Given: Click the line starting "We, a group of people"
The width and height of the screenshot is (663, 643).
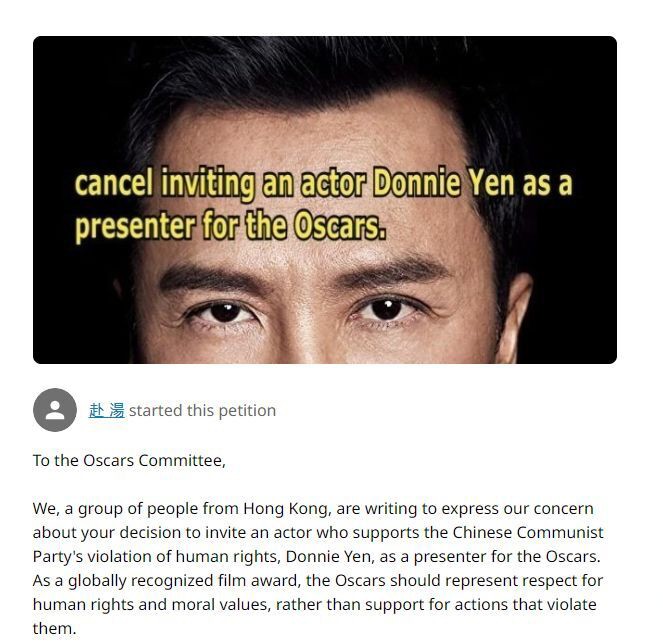Looking at the screenshot, I should 313,509.
